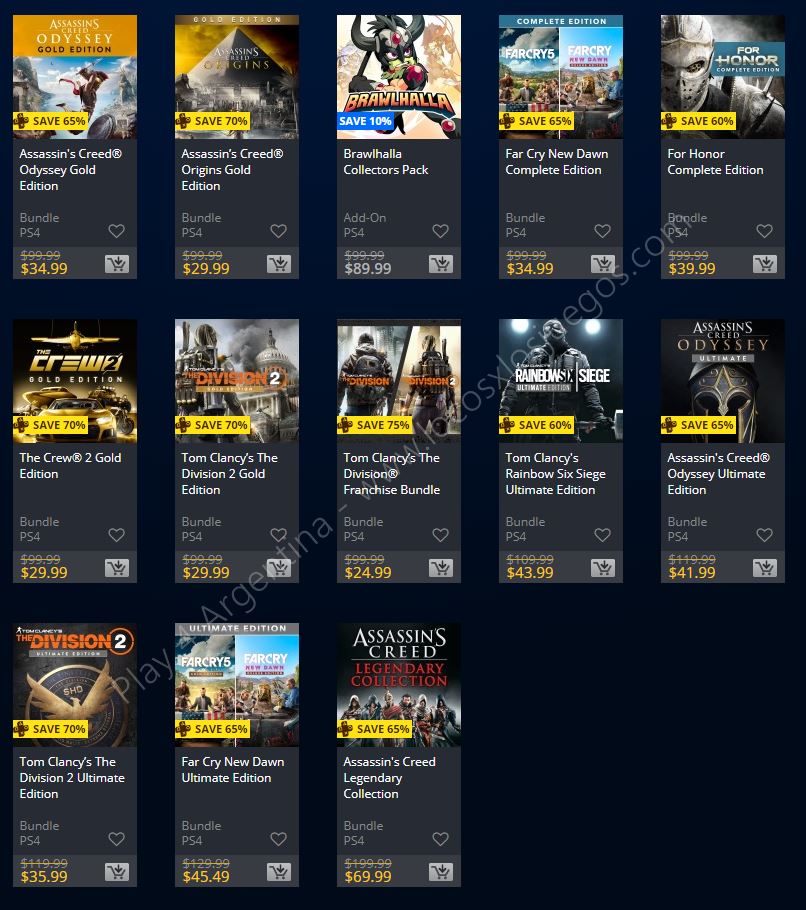This screenshot has width=806, height=910.
Task: Add The Crew 2 Gold Edition to cart
Action: click(117, 568)
